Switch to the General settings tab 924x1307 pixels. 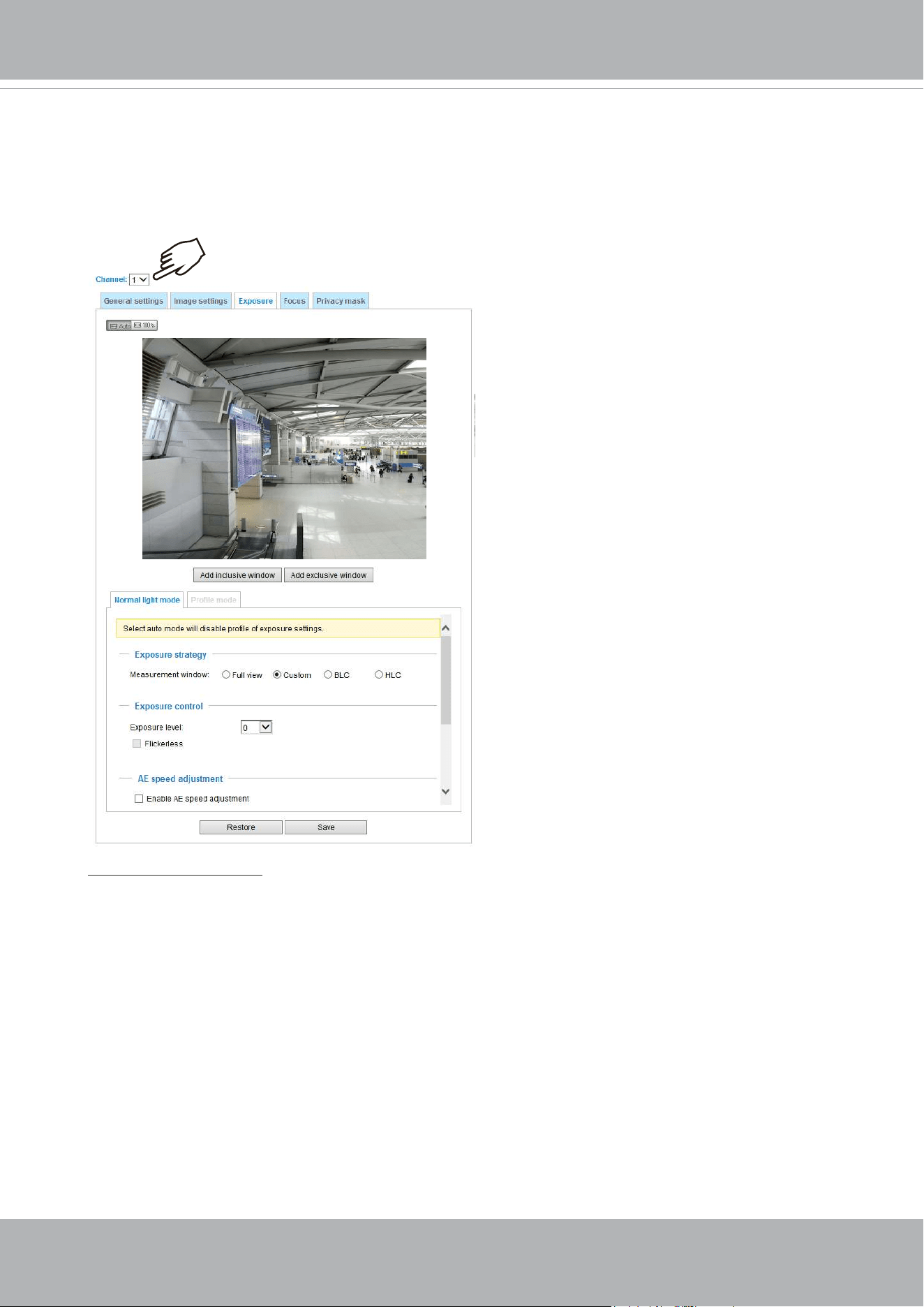pyautogui.click(x=133, y=301)
